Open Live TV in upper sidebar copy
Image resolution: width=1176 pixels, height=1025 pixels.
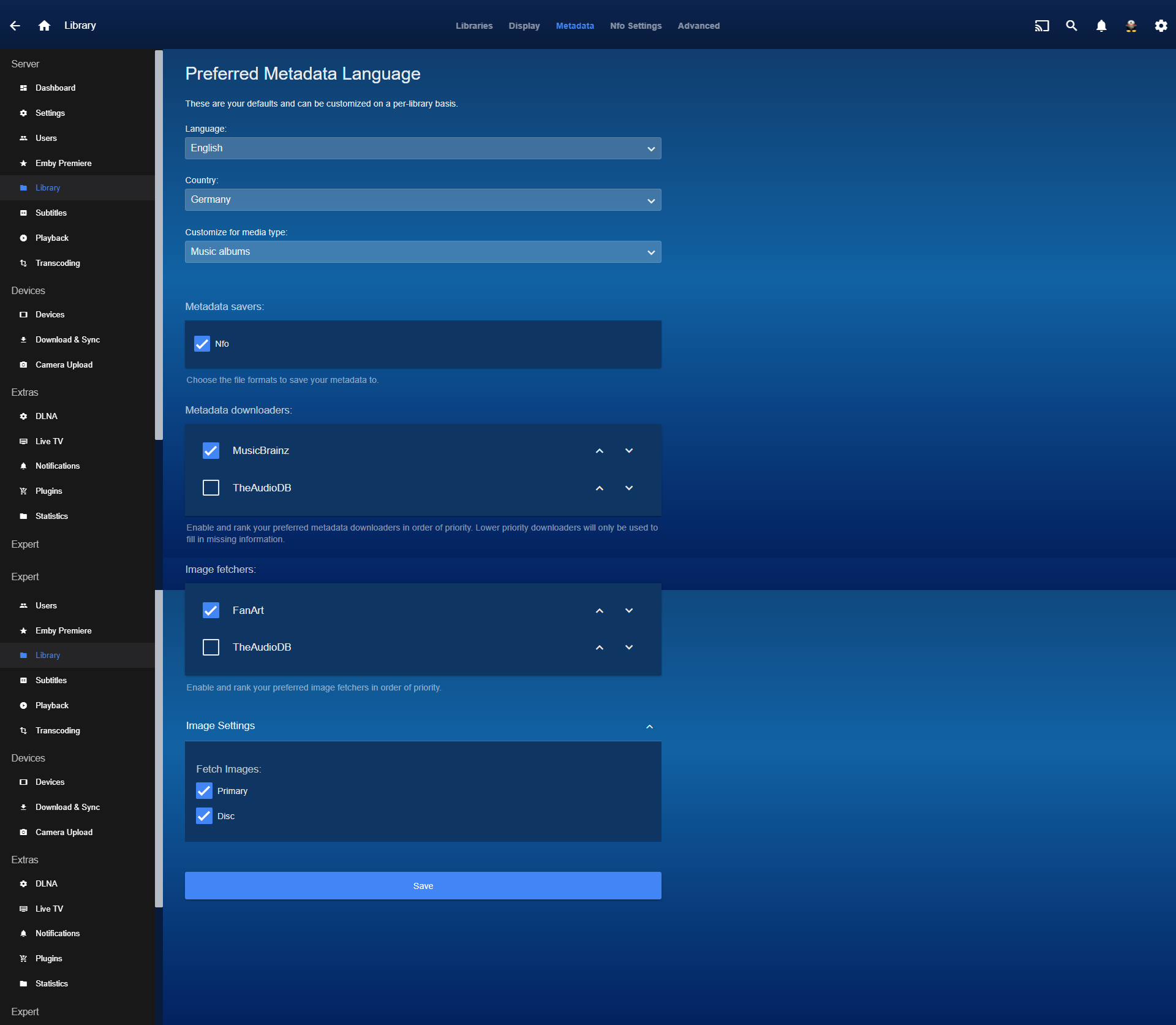coord(77,442)
